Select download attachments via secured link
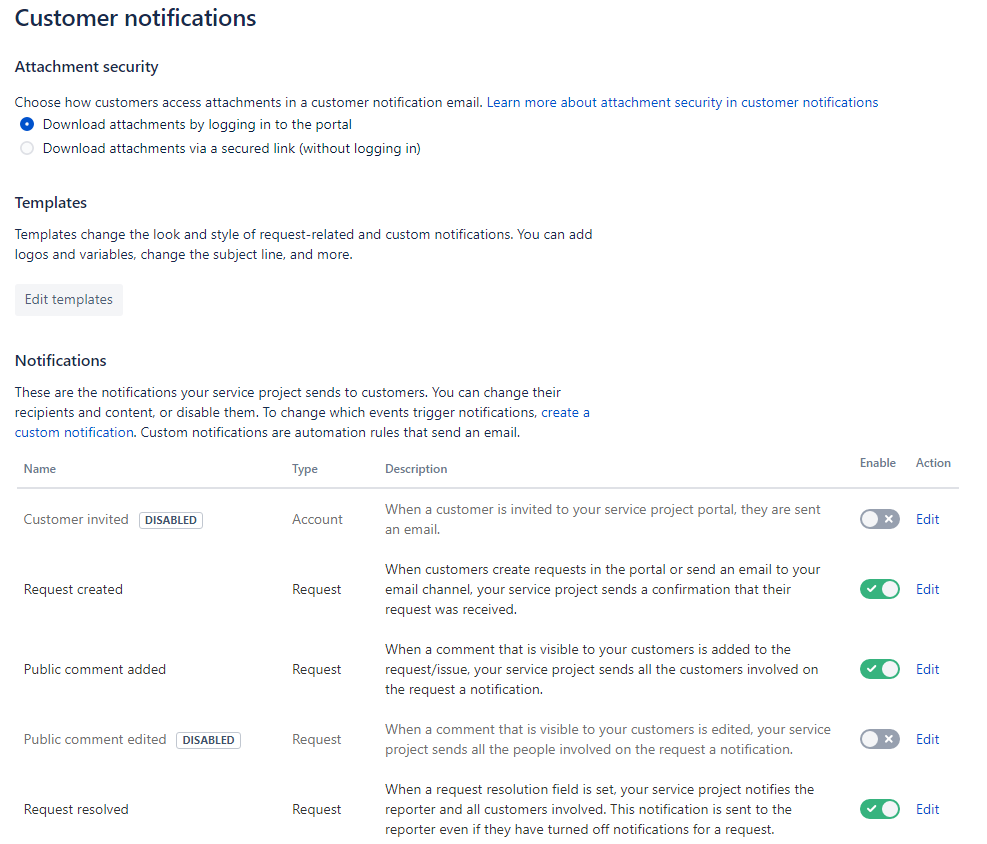Viewport: 987px width, 844px height. 27,149
